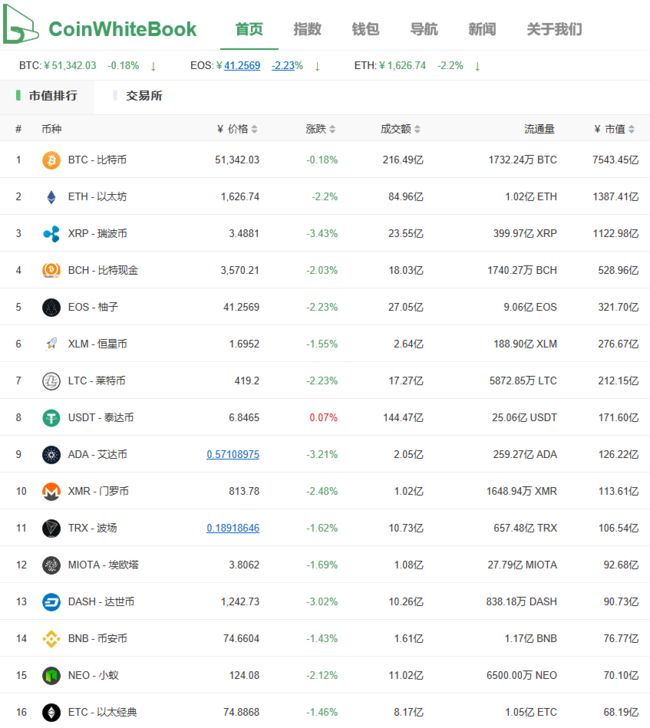Click the XRP ripple coin icon
The height and width of the screenshot is (728, 650).
[51, 234]
